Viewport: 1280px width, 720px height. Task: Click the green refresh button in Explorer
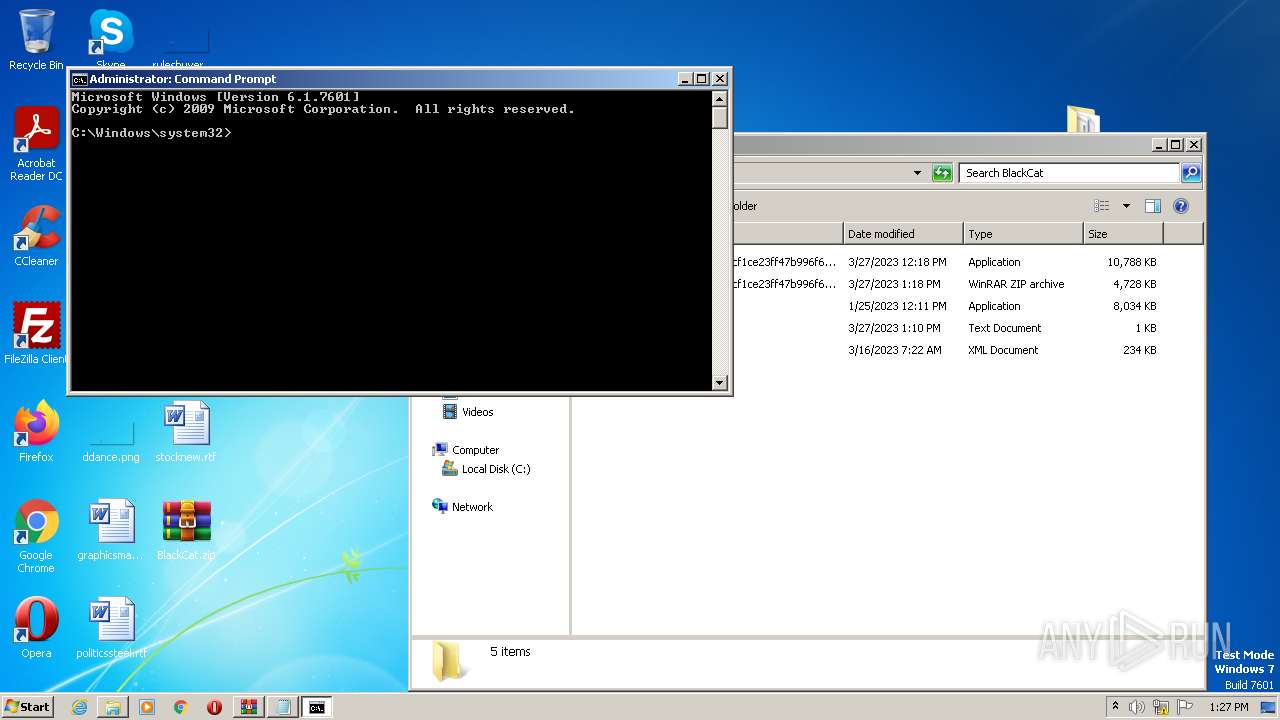(942, 173)
